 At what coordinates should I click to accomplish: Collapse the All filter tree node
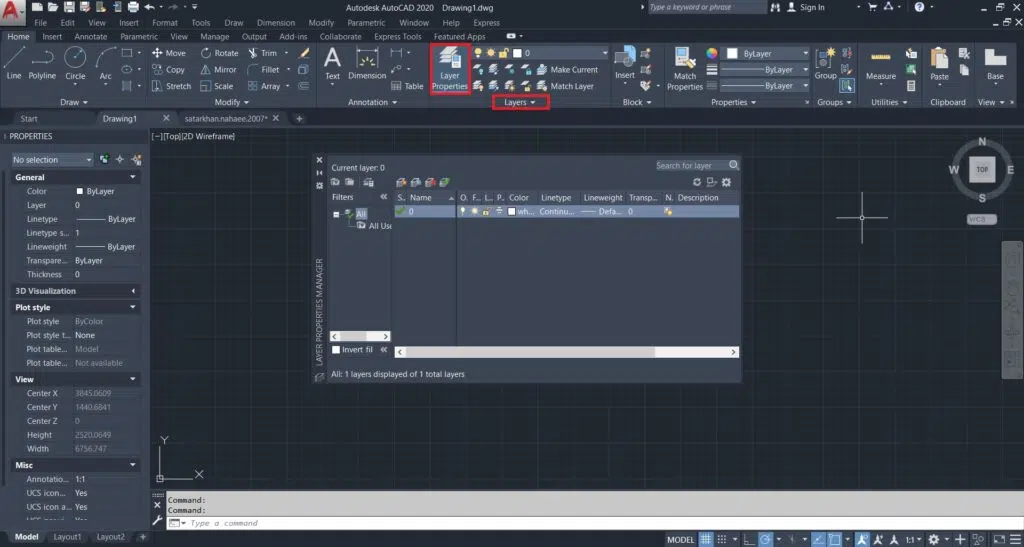(337, 214)
